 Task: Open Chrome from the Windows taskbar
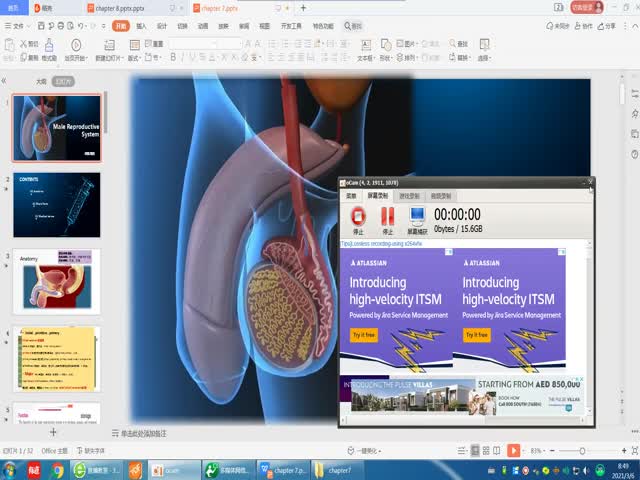tap(58, 470)
